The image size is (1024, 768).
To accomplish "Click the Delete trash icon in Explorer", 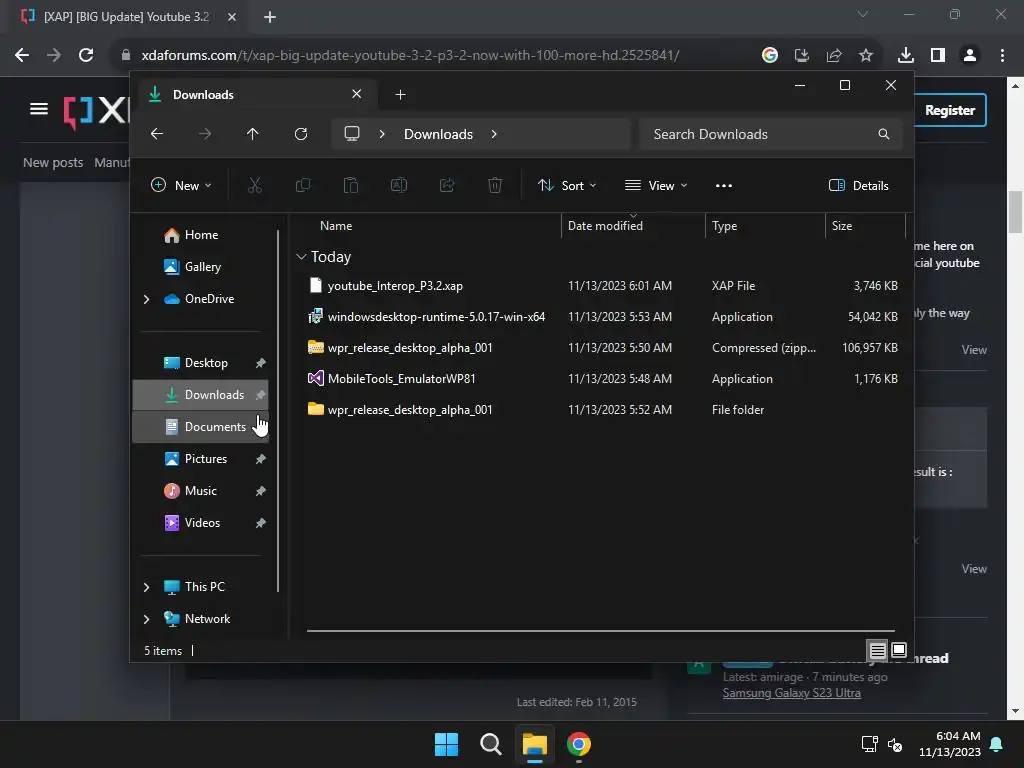I will coord(495,185).
